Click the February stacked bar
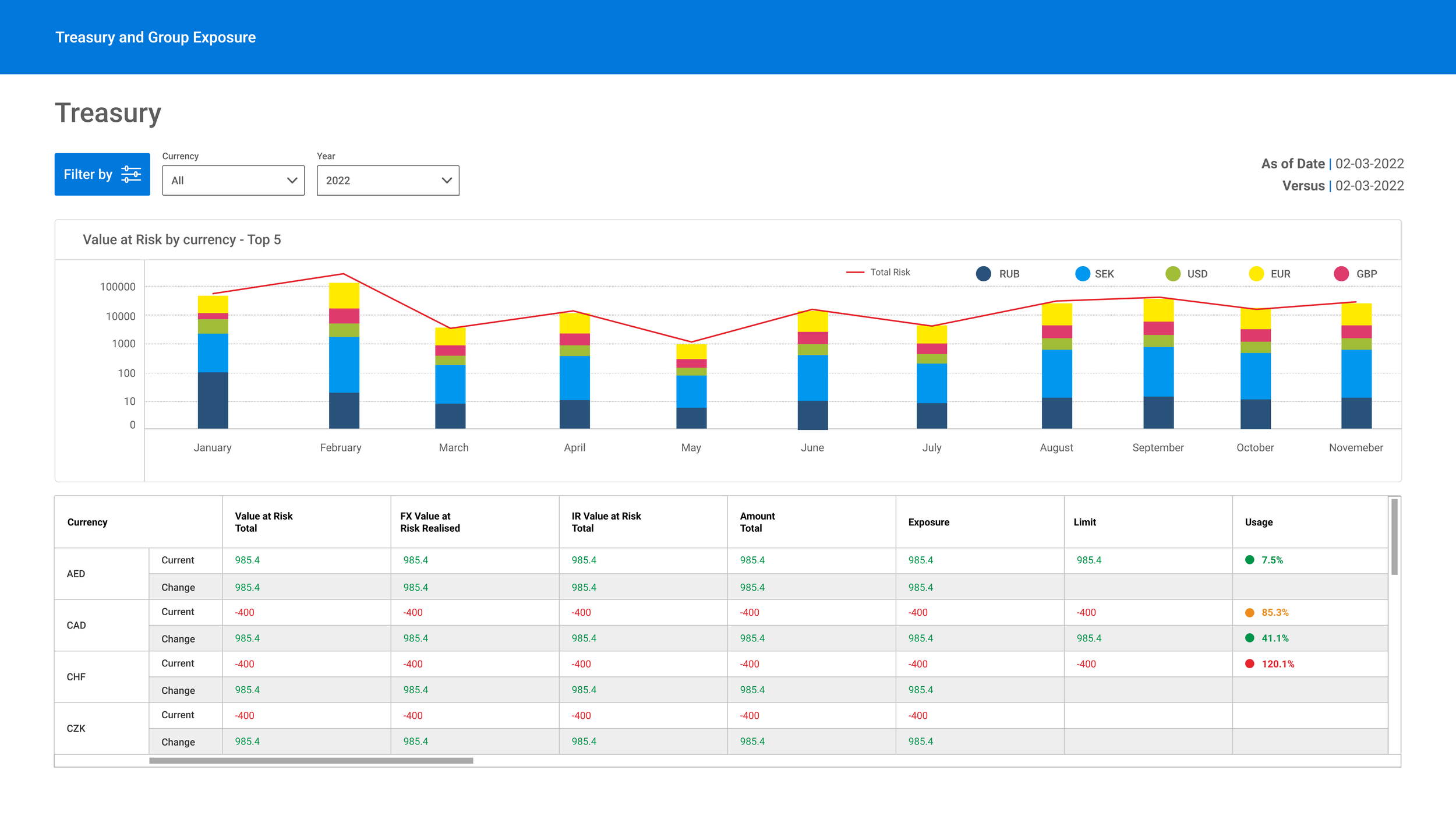 tap(344, 355)
